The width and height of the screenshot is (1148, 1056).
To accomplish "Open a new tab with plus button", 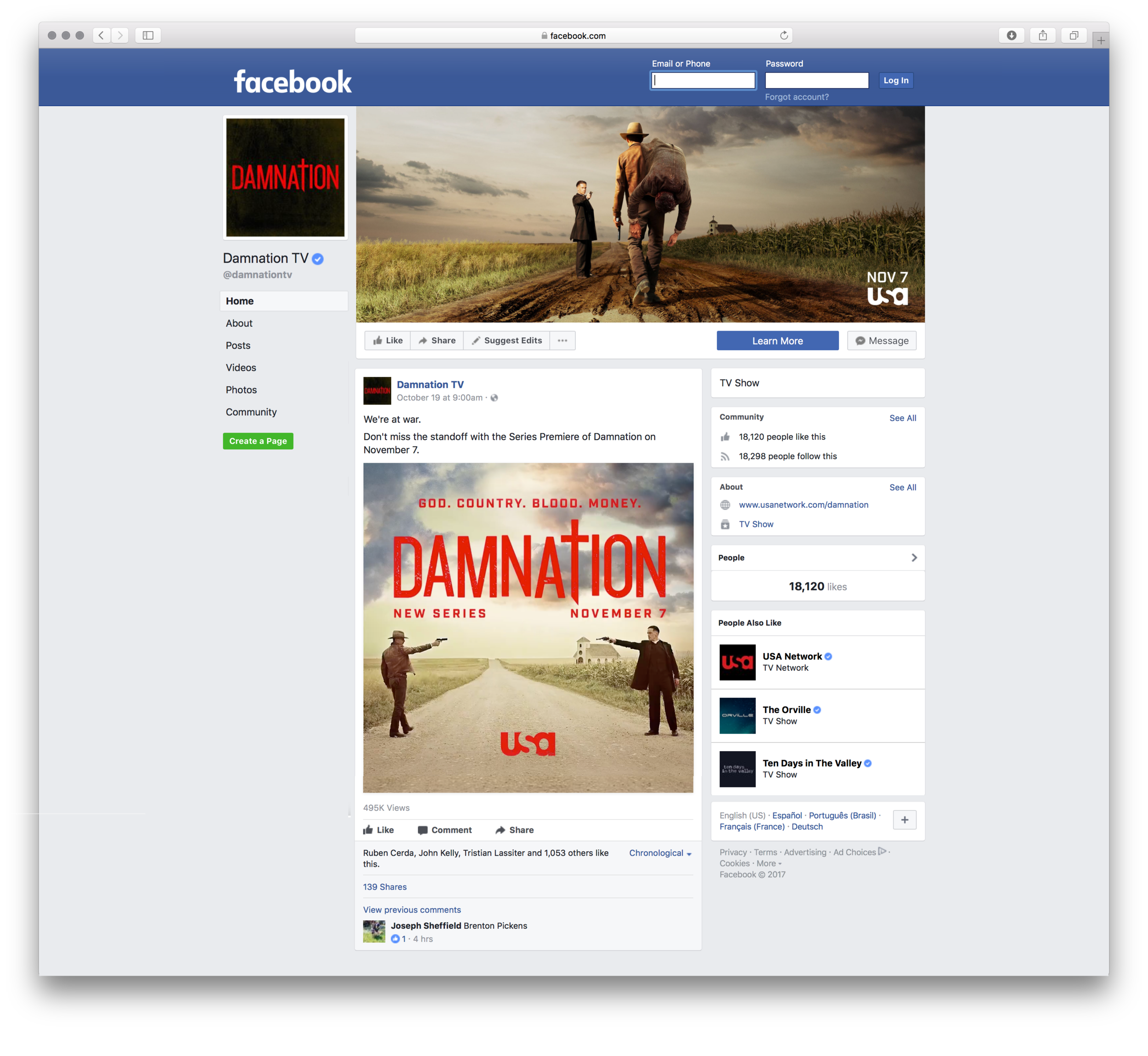I will (1101, 40).
